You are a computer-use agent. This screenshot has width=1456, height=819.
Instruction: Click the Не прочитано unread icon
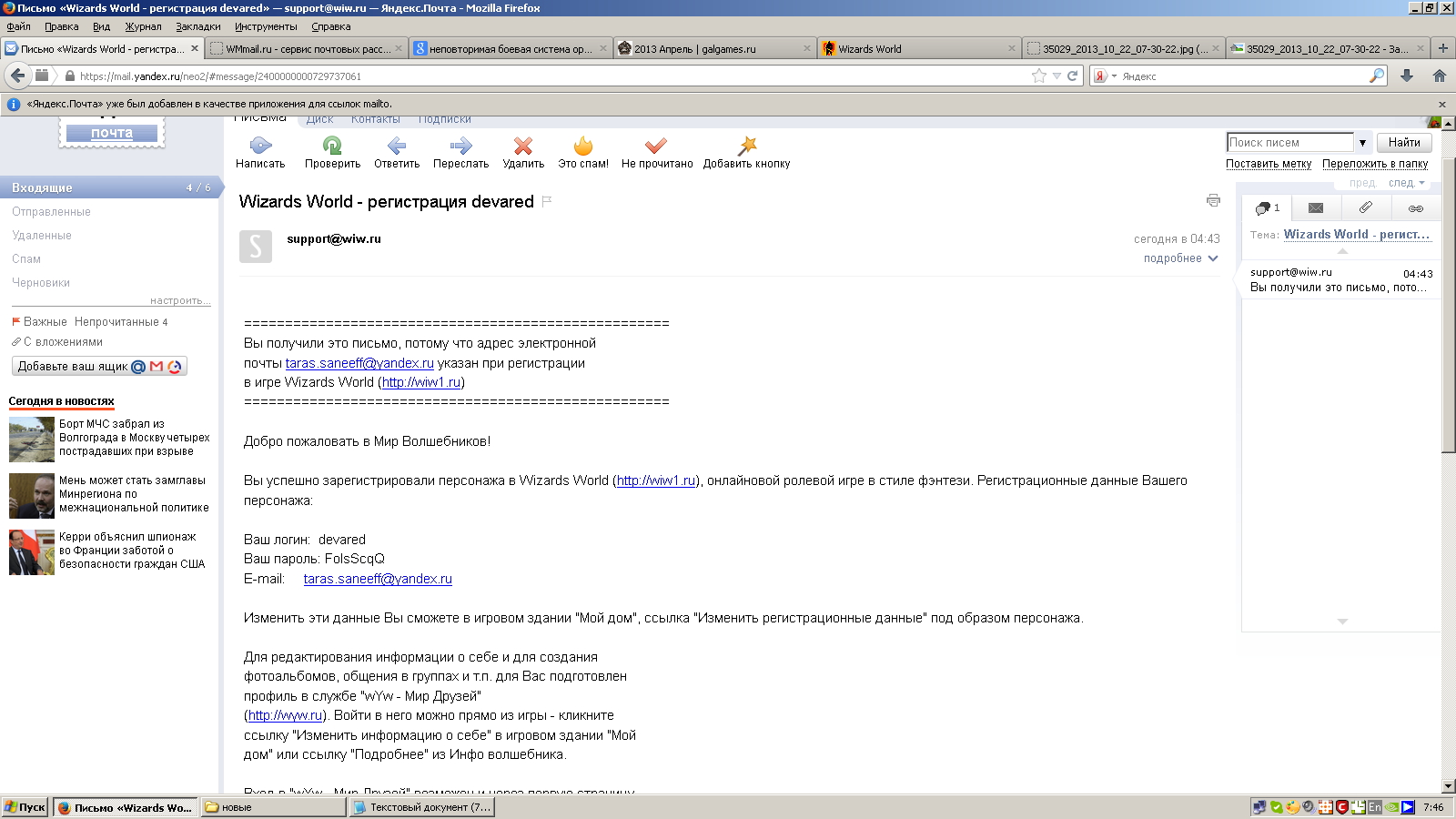656,145
